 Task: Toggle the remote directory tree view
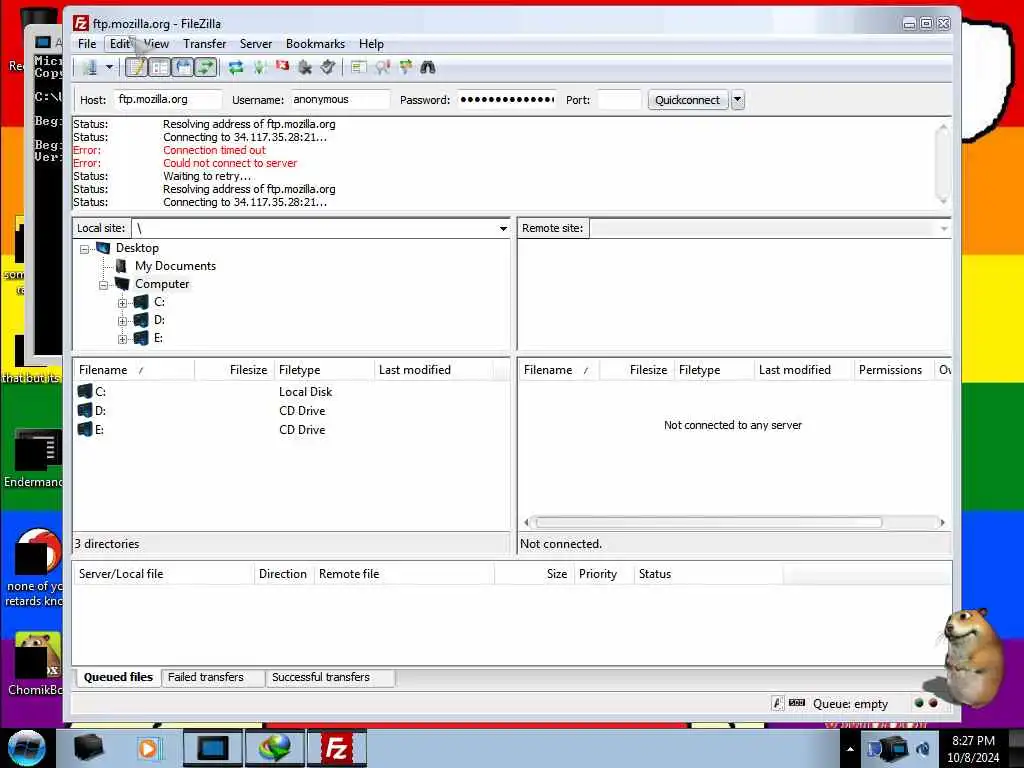click(184, 67)
